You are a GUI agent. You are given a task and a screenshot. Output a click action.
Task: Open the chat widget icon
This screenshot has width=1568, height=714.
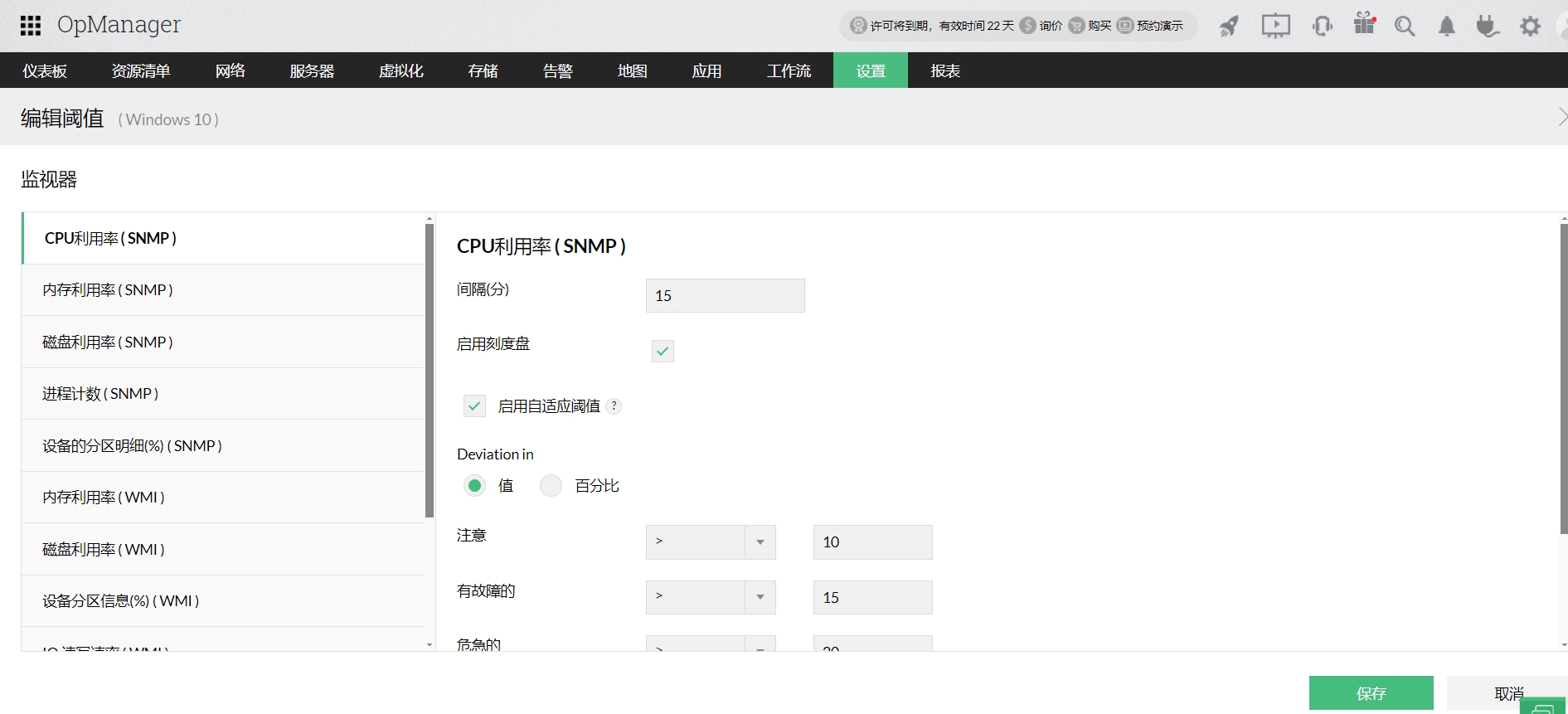[1543, 707]
